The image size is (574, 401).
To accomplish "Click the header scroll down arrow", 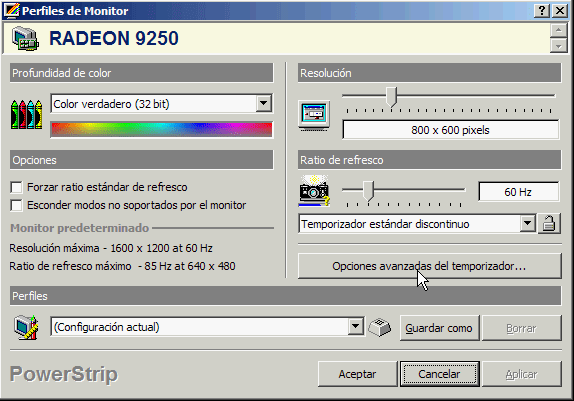I will pyautogui.click(x=559, y=45).
